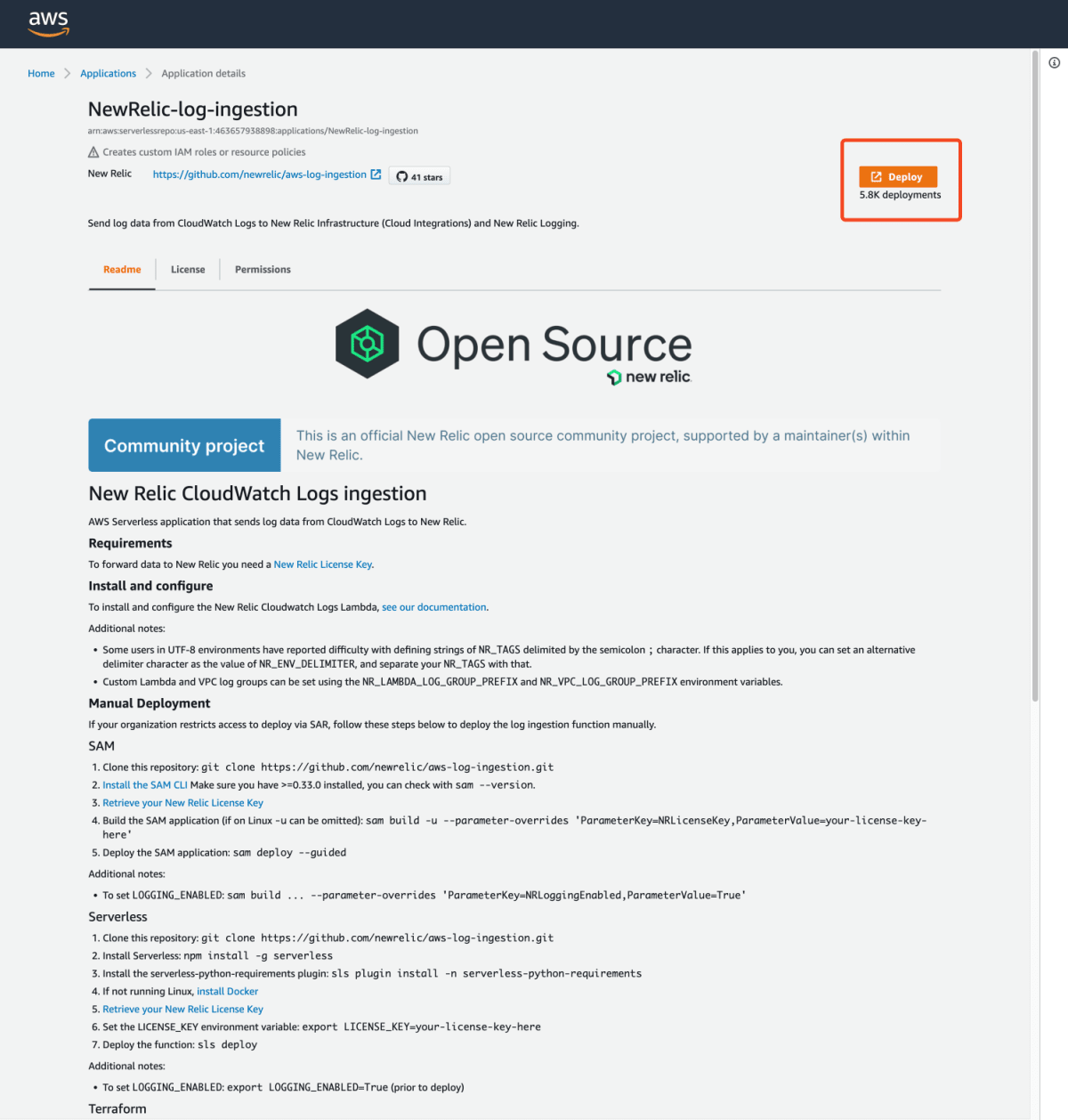Viewport: 1068px width, 1120px height.
Task: Click the New Relic Open Source hexagon logo
Action: 367,344
